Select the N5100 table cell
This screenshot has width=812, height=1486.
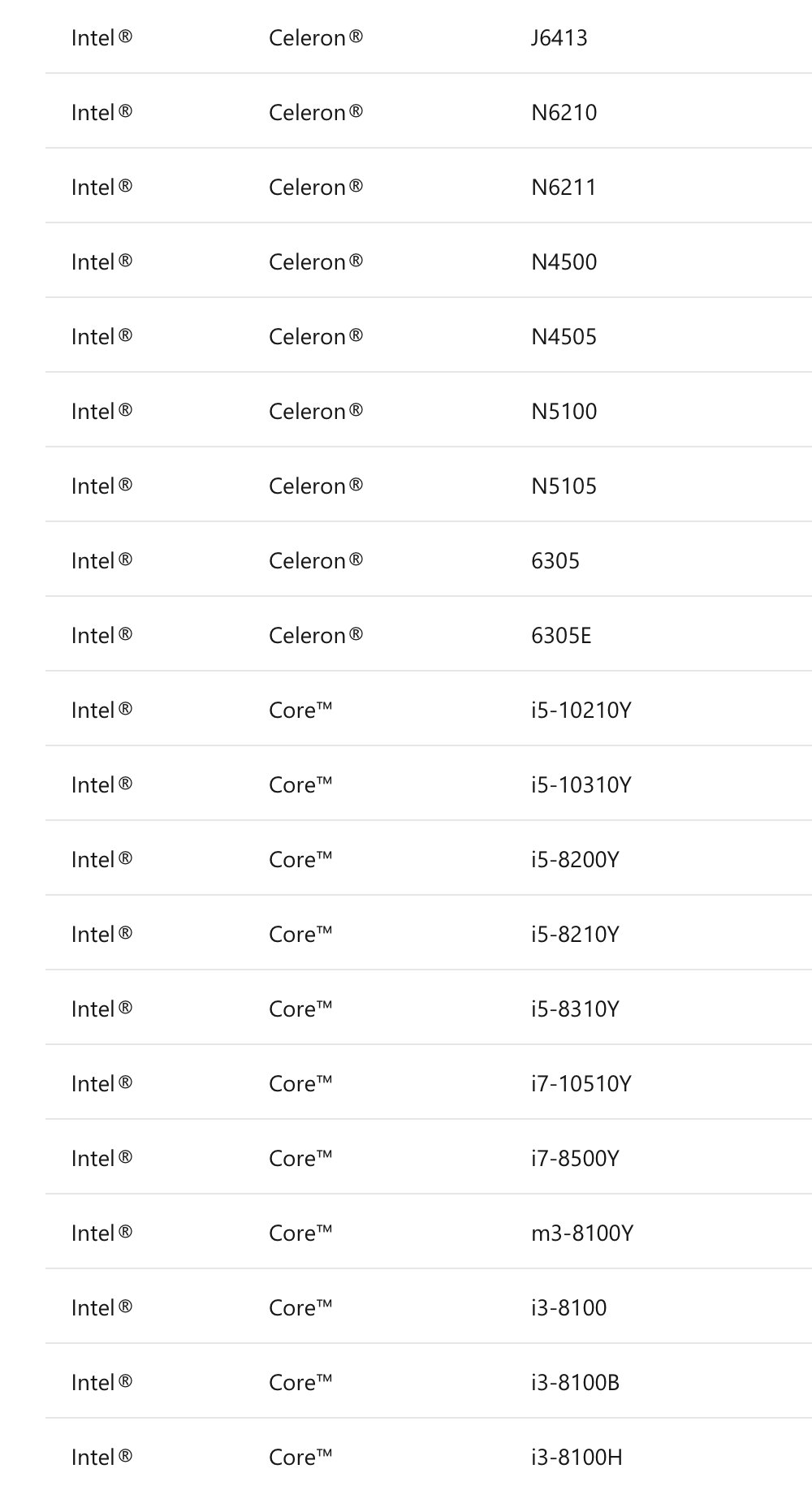[x=564, y=412]
